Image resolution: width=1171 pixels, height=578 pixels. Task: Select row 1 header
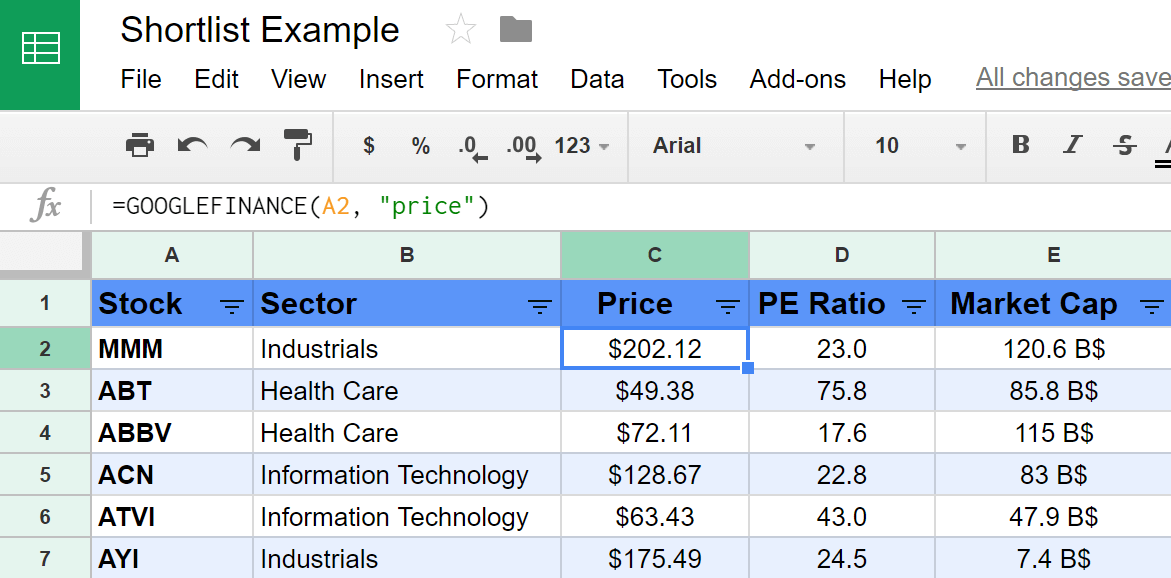pos(46,303)
